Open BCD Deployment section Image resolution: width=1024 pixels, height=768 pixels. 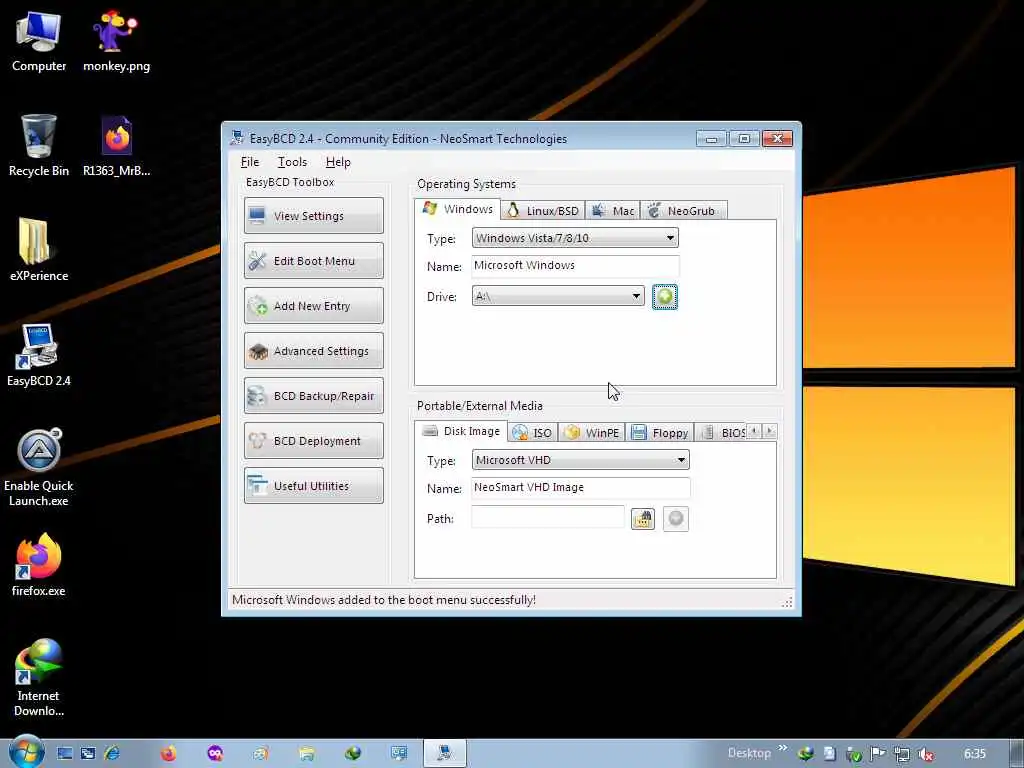tap(313, 441)
